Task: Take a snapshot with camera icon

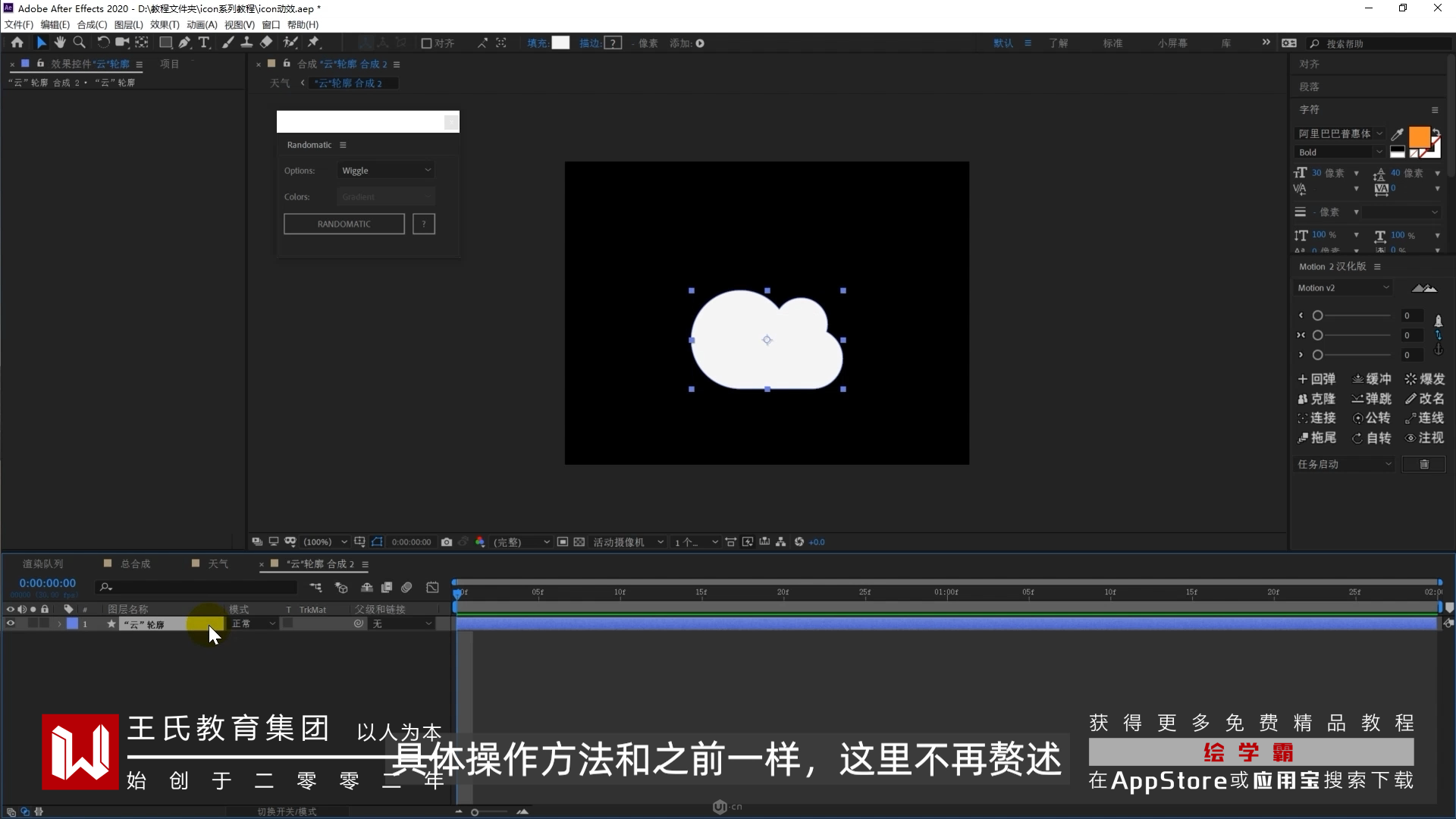Action: click(x=447, y=541)
